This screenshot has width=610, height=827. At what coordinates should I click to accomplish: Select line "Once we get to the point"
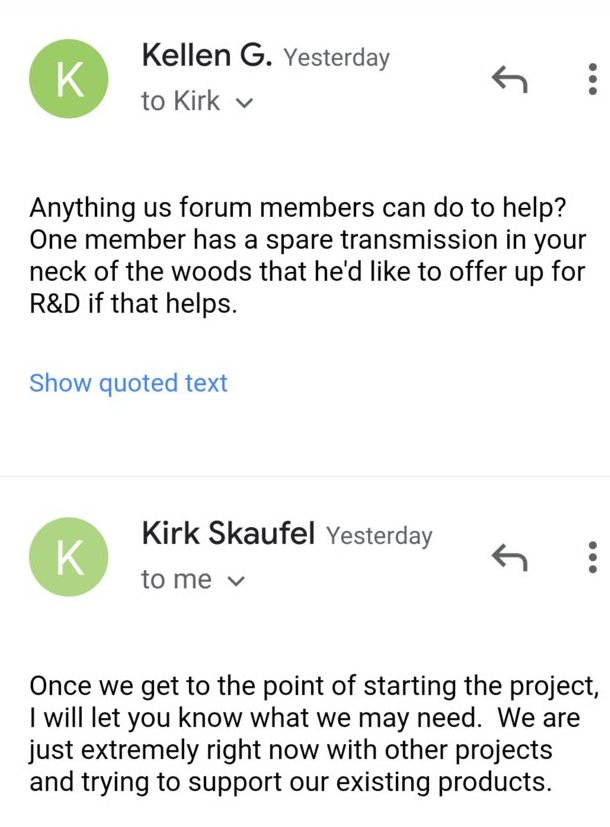314,687
